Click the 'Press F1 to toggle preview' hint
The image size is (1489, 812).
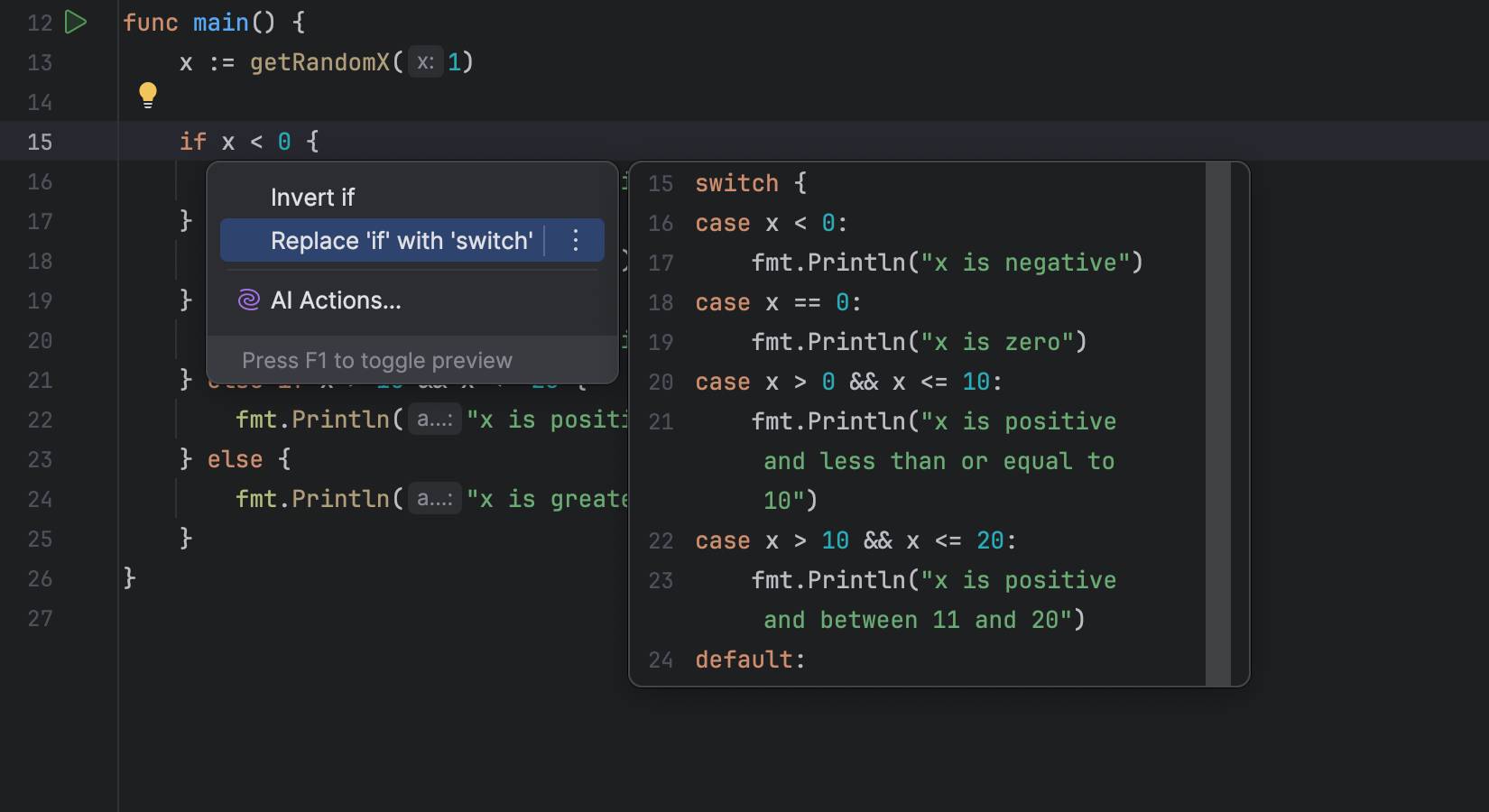pos(377,360)
